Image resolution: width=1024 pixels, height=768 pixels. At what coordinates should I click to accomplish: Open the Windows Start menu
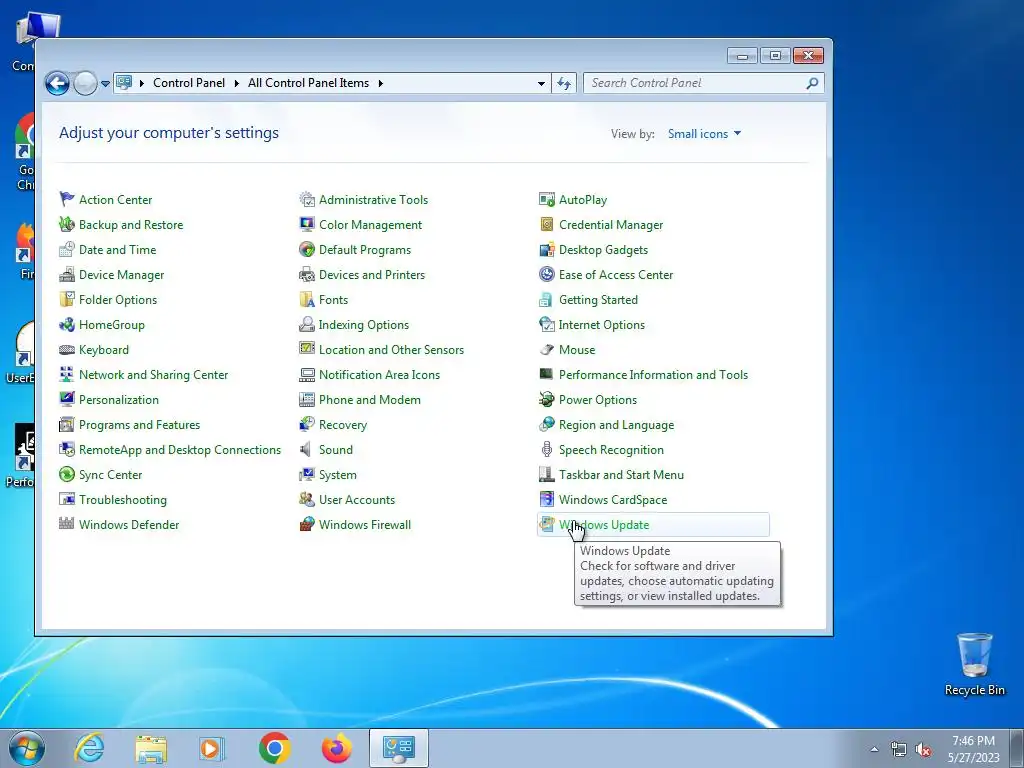pyautogui.click(x=26, y=748)
